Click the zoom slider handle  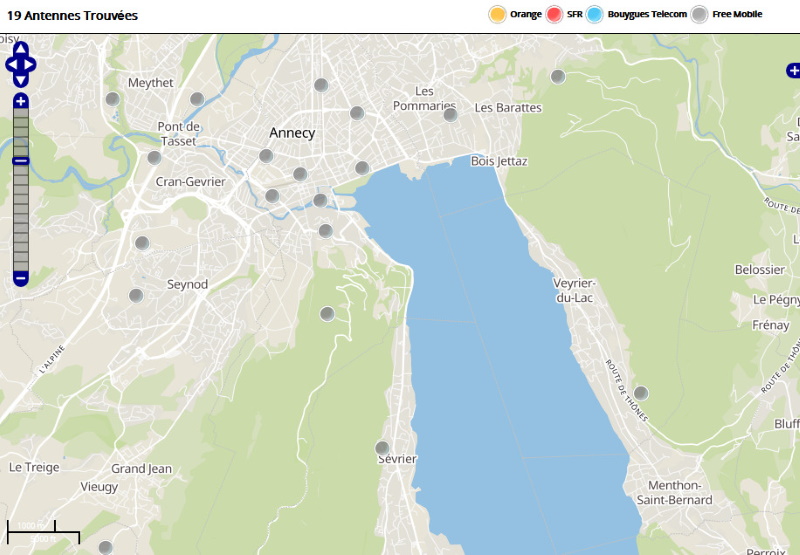point(21,161)
